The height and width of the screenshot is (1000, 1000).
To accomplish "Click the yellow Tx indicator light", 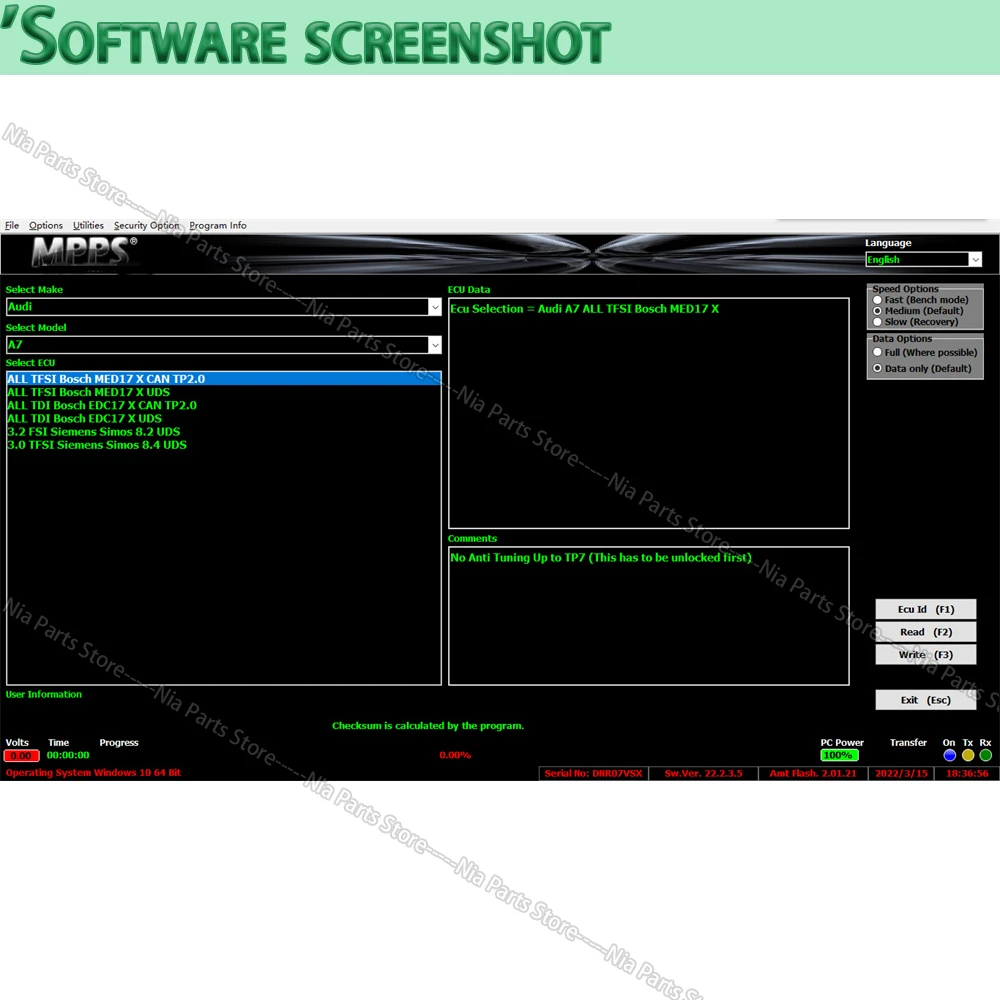I will (968, 755).
